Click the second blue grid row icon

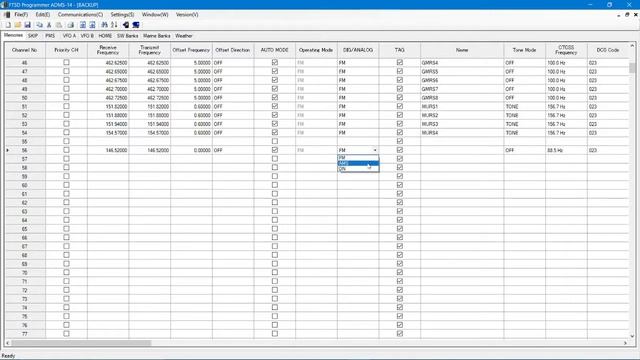coord(92,25)
